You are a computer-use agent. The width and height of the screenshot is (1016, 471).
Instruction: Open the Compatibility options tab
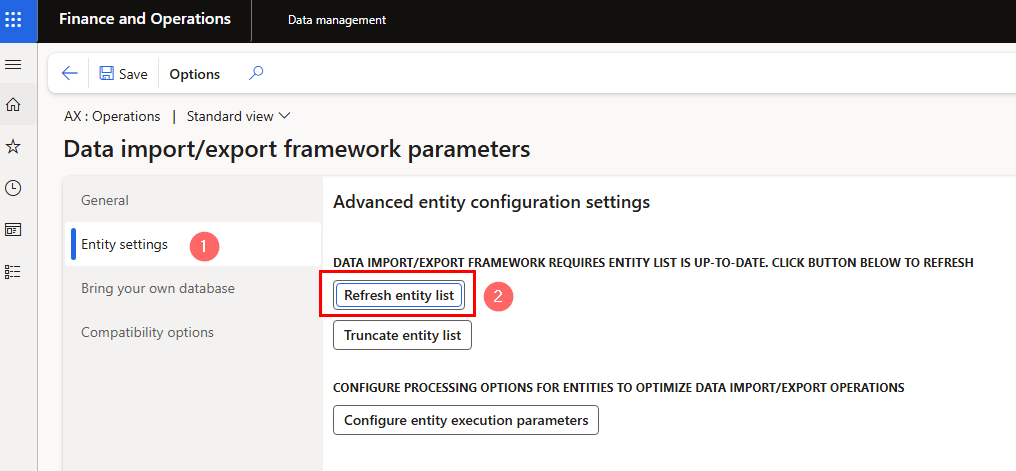tap(147, 332)
